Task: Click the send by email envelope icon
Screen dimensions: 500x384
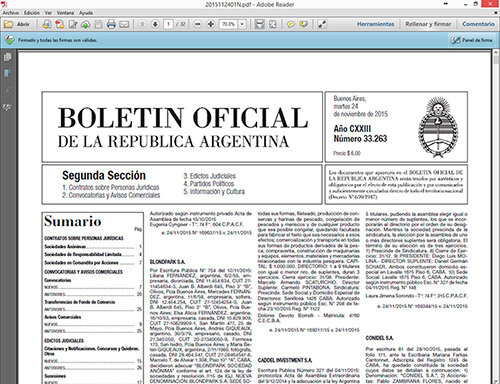Action: click(124, 24)
